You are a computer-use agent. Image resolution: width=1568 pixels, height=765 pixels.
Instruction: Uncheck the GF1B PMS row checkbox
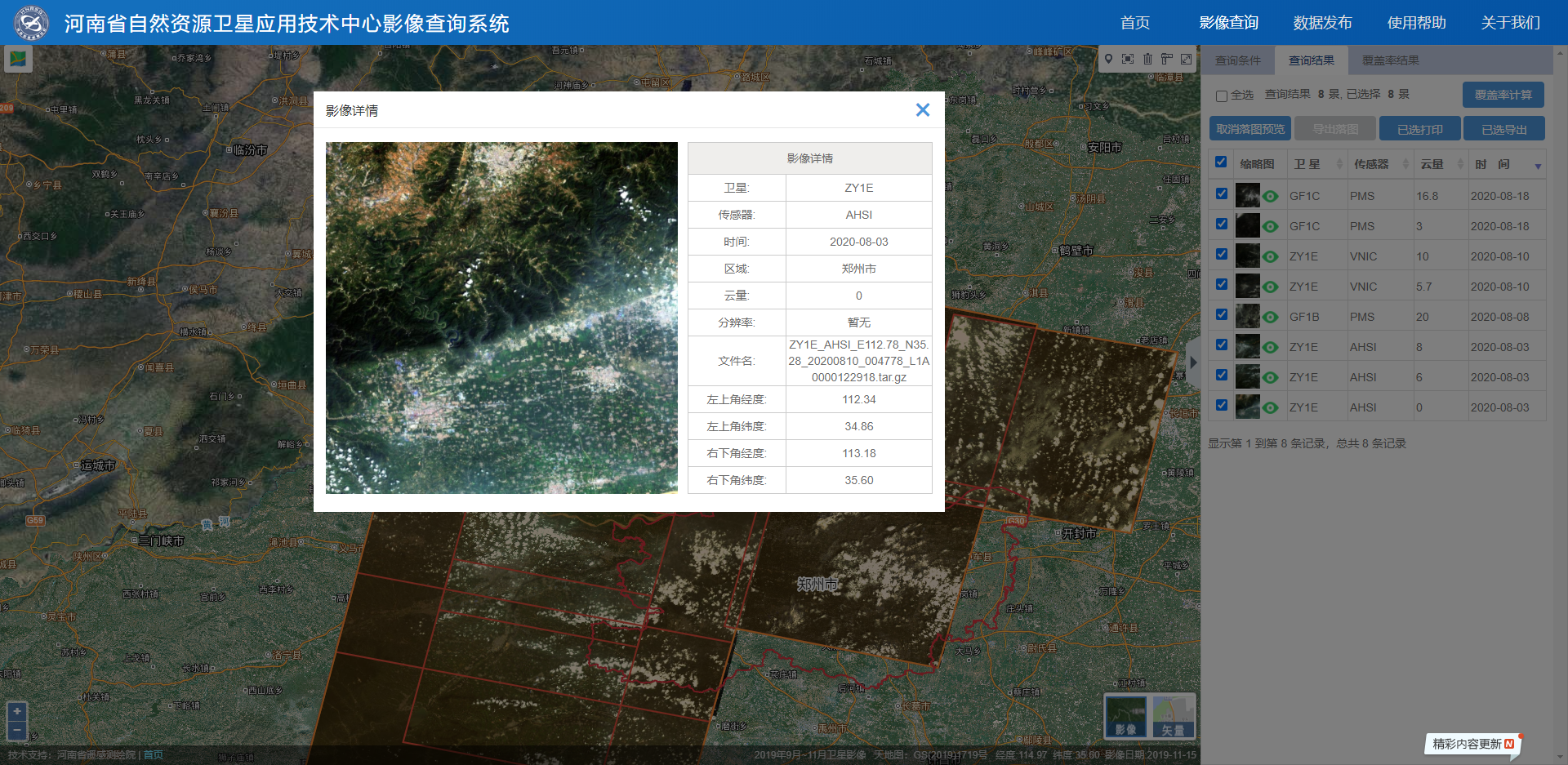click(1222, 314)
